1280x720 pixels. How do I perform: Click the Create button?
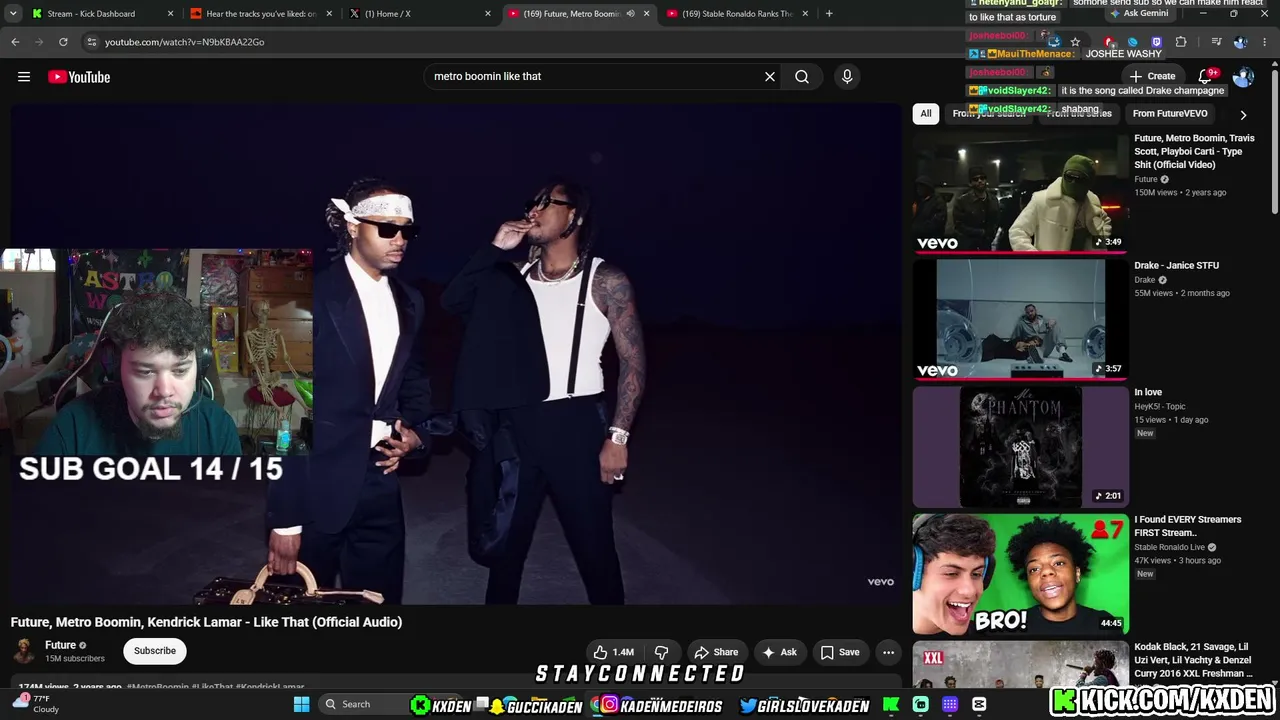[x=1152, y=76]
